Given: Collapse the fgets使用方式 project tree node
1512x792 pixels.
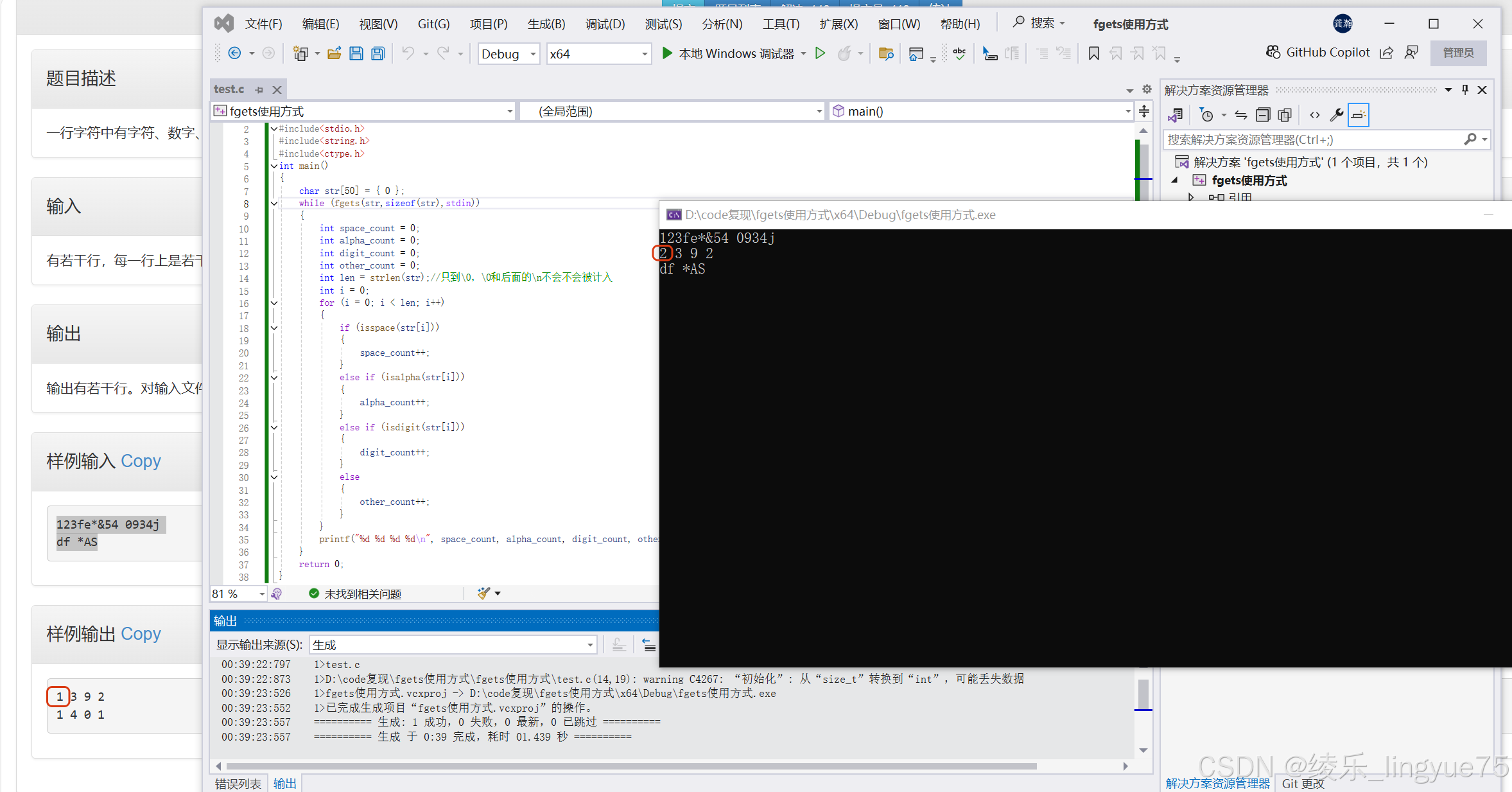Looking at the screenshot, I should click(1174, 180).
